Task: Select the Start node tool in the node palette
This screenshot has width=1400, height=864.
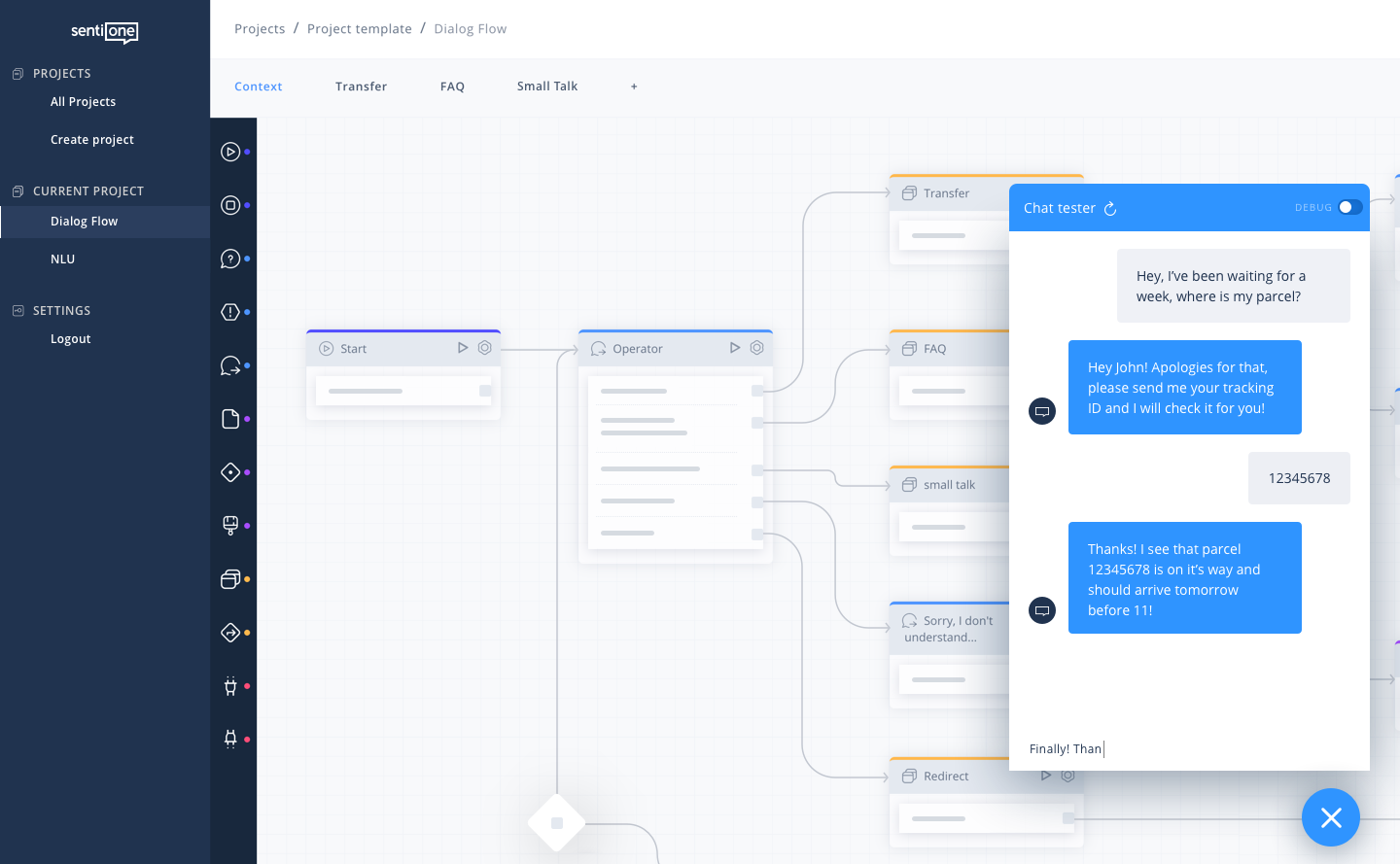Action: pos(231,152)
